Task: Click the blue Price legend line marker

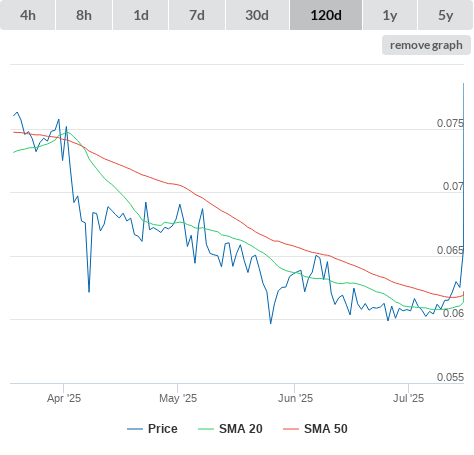Action: [x=135, y=429]
